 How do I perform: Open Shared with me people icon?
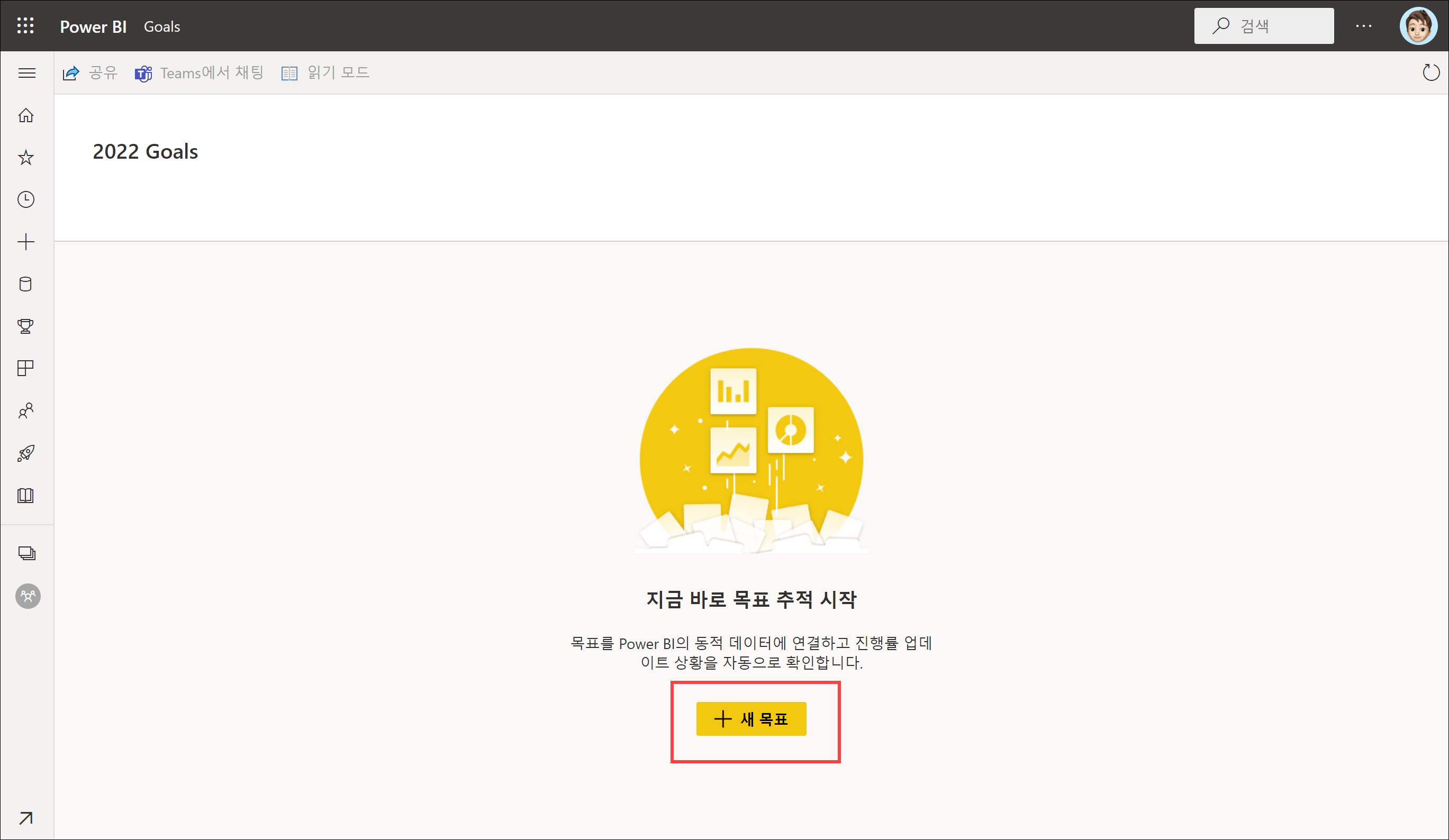click(26, 410)
